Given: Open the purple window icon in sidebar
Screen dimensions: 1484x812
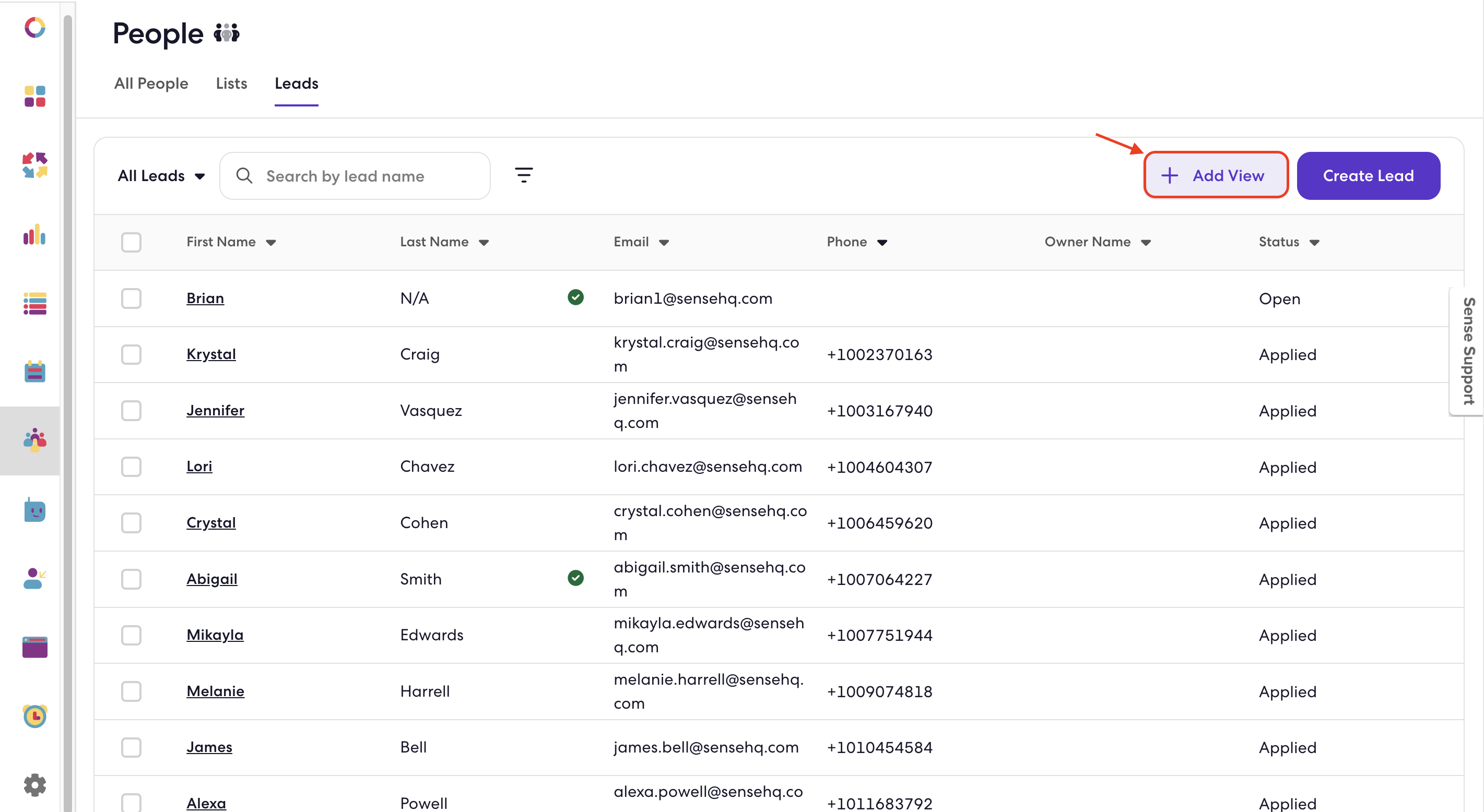Looking at the screenshot, I should pyautogui.click(x=34, y=647).
